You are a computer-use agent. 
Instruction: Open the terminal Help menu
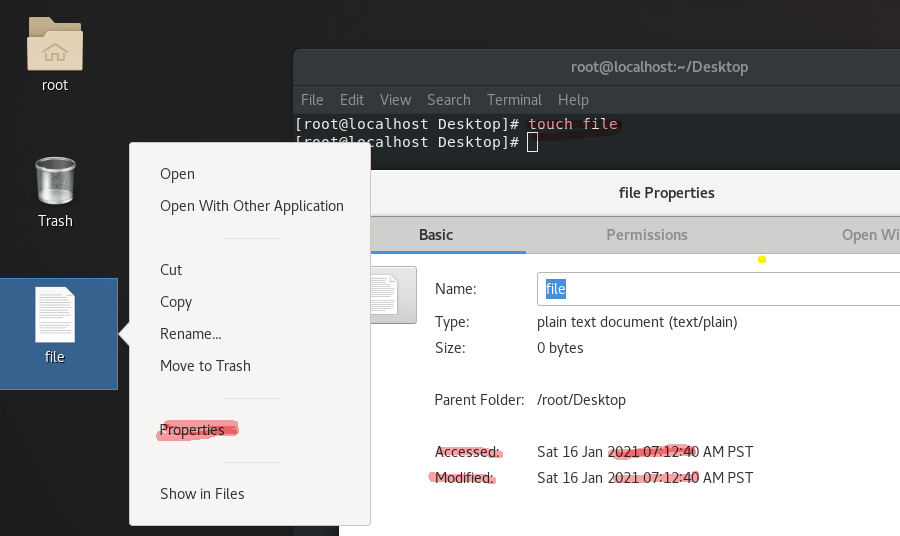click(573, 100)
